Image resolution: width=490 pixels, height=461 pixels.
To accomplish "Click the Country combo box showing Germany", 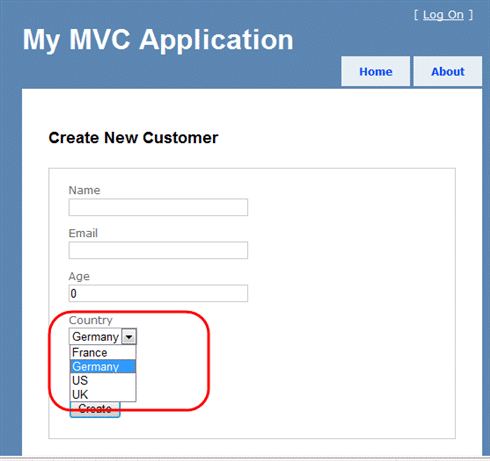I will click(x=103, y=337).
